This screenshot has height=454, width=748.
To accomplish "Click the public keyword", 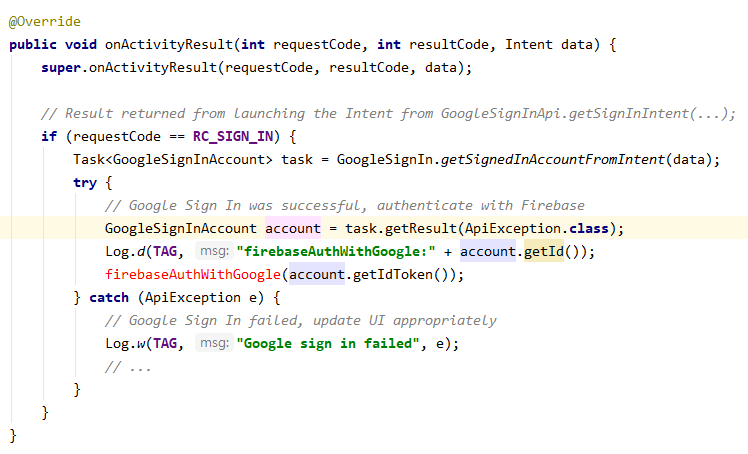I will point(33,45).
